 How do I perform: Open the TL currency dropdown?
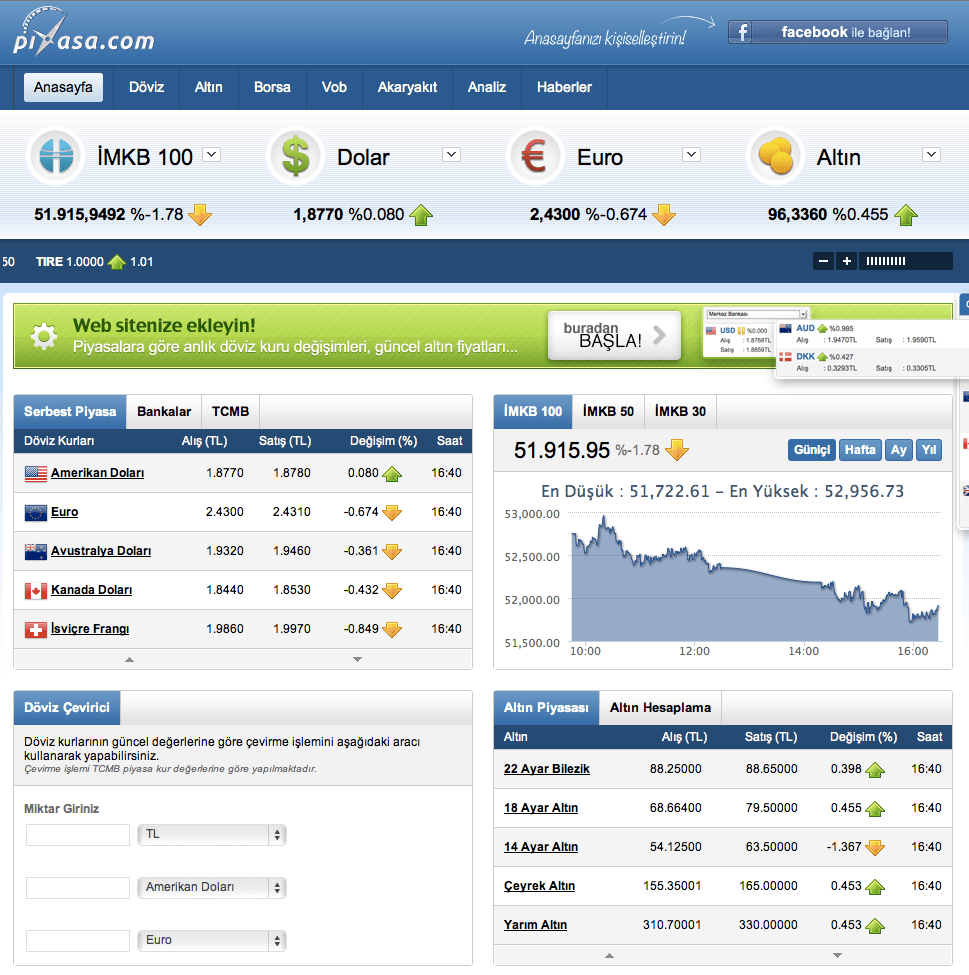[211, 835]
